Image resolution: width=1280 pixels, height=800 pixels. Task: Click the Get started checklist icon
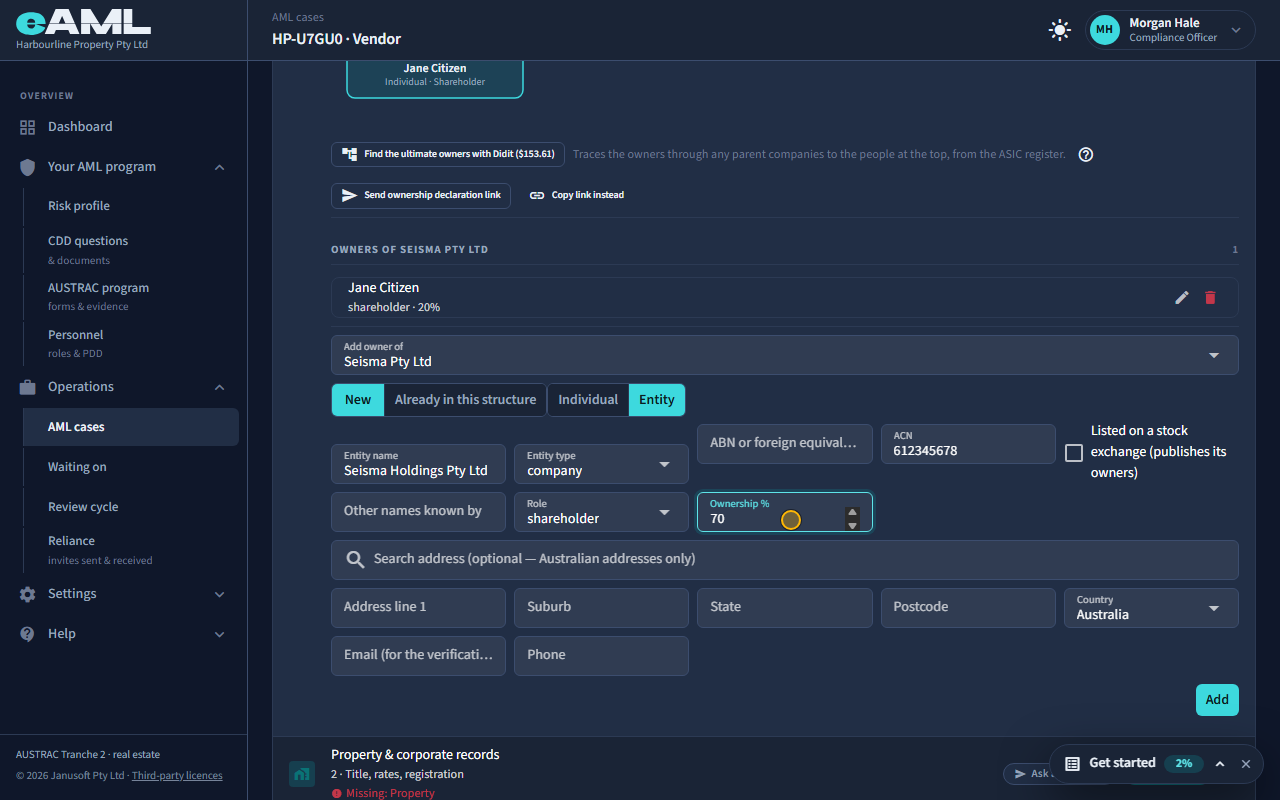click(1072, 763)
